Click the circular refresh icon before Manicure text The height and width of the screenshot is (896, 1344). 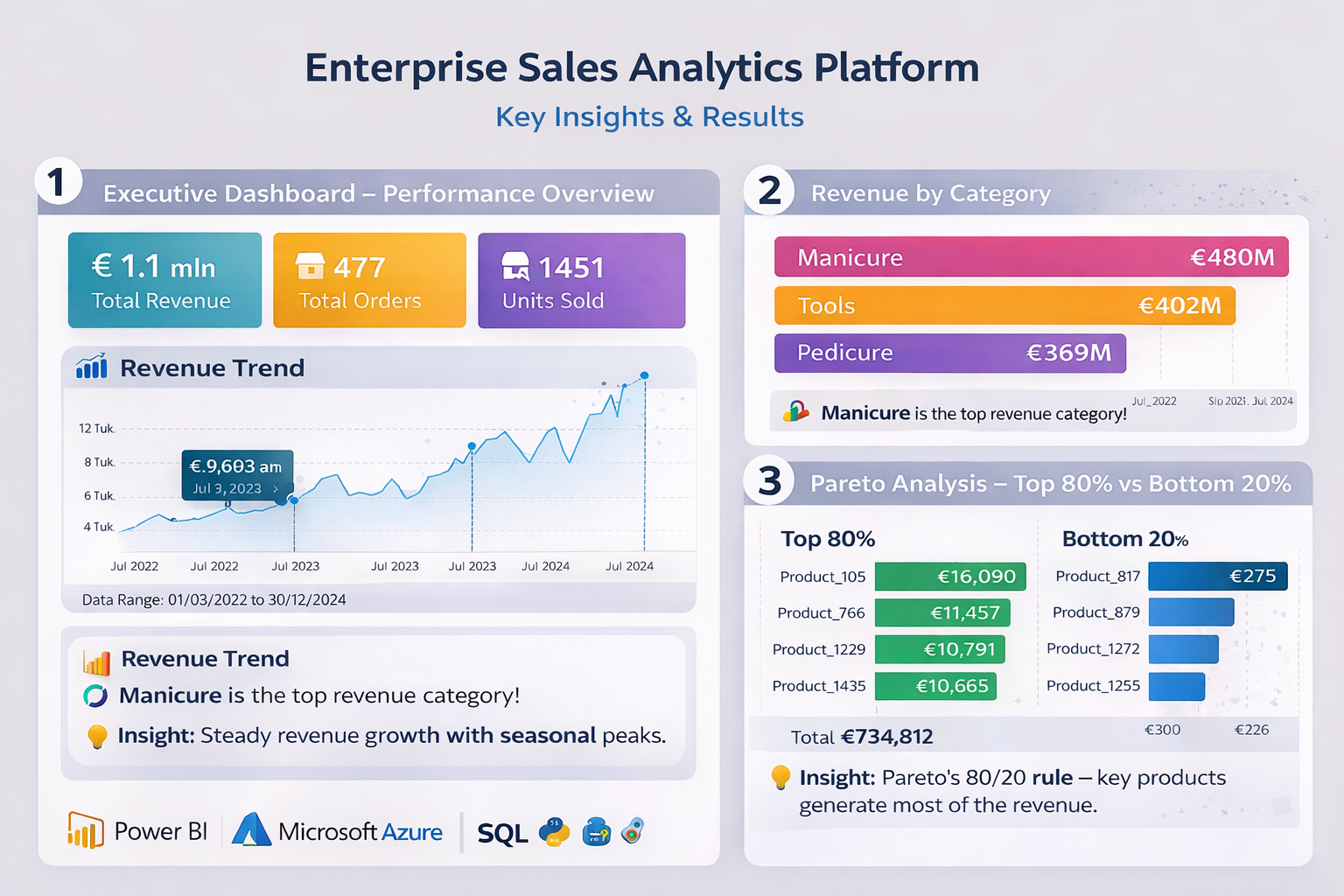[x=95, y=696]
